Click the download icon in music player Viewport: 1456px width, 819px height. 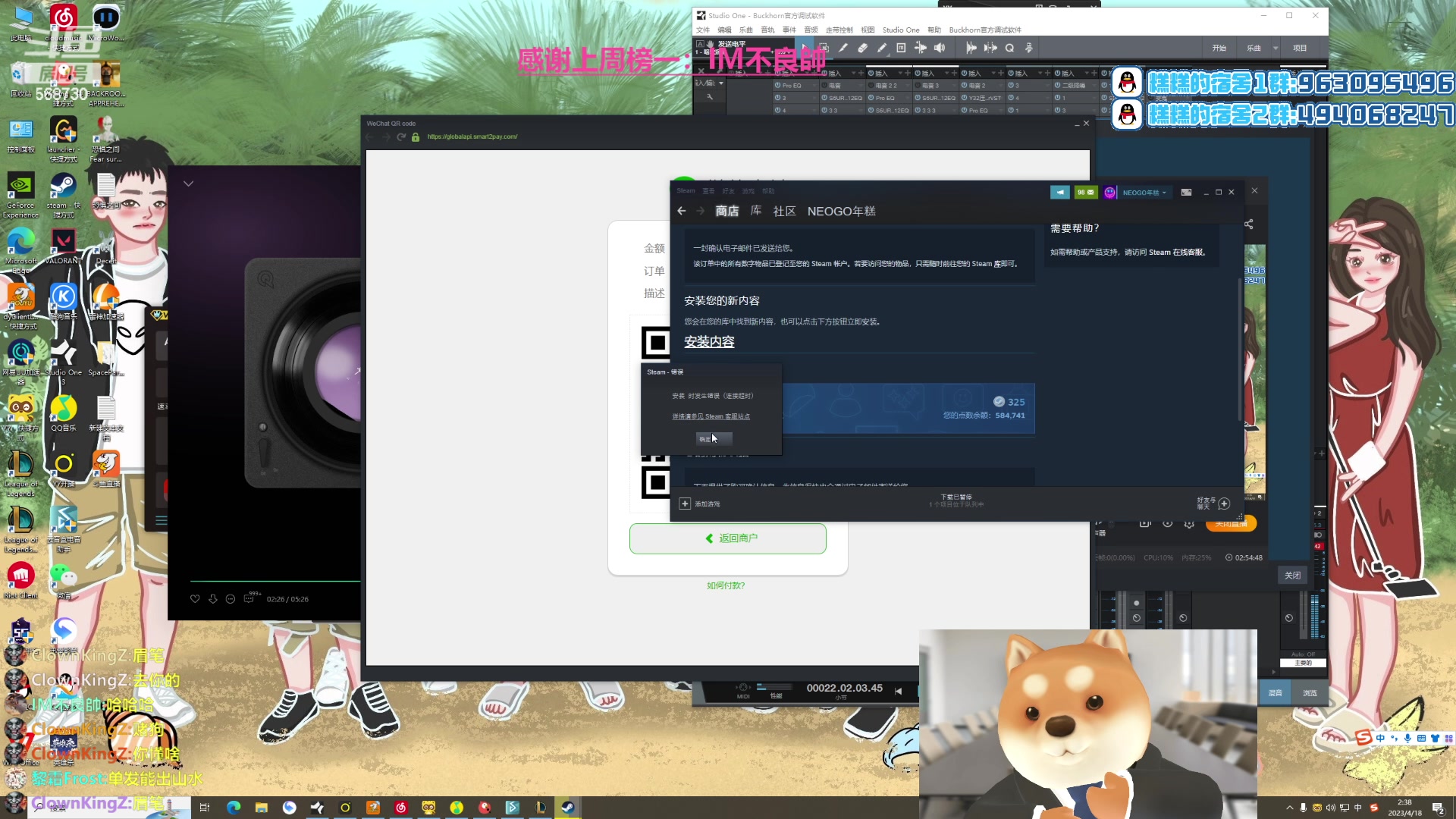(x=213, y=599)
